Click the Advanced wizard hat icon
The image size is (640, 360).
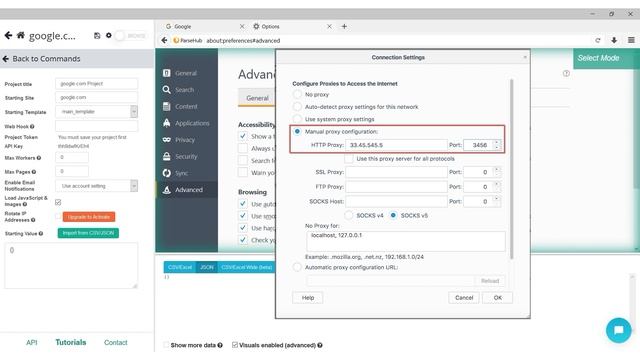167,190
